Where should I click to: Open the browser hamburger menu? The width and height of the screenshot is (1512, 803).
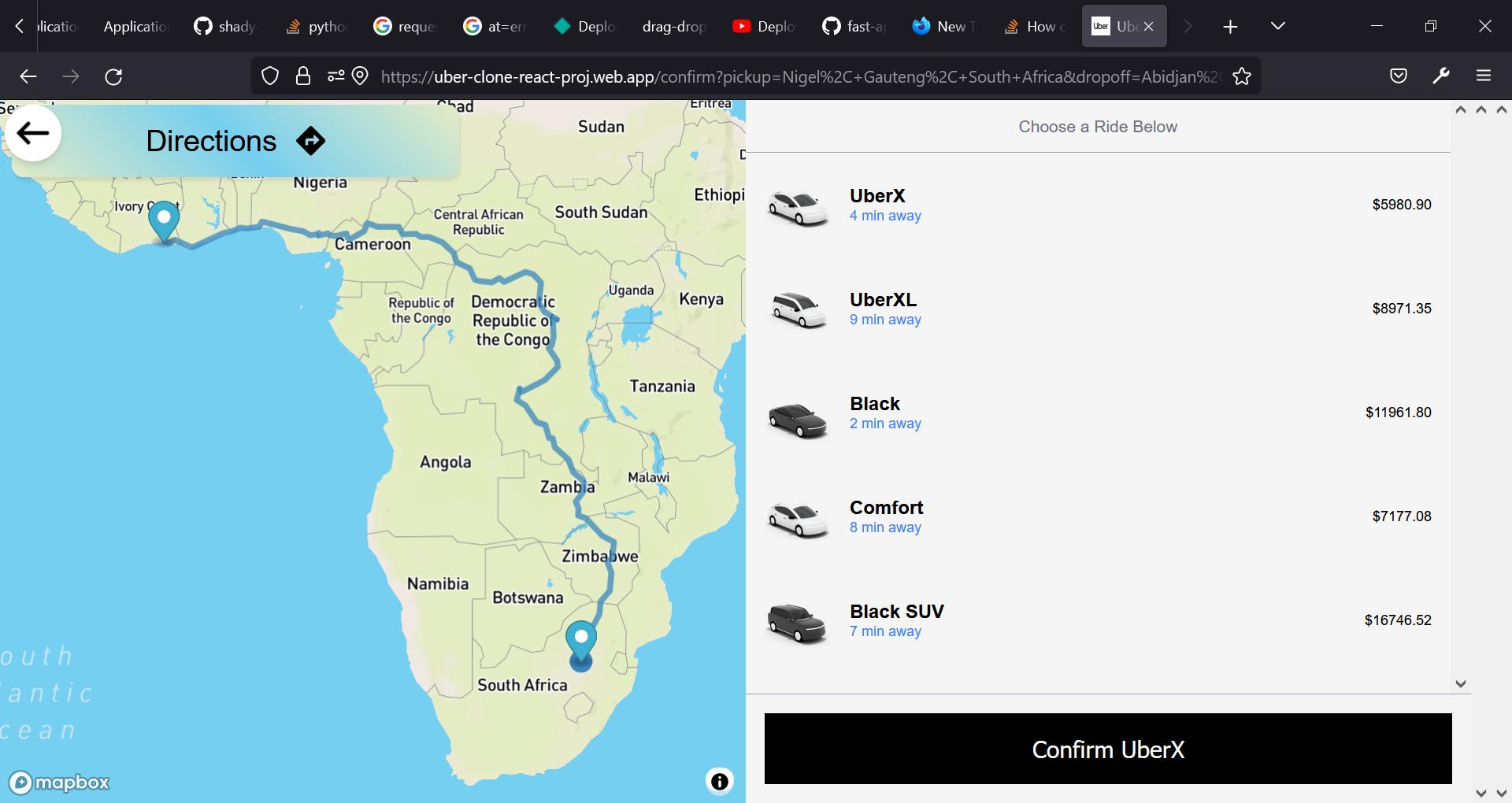point(1484,76)
